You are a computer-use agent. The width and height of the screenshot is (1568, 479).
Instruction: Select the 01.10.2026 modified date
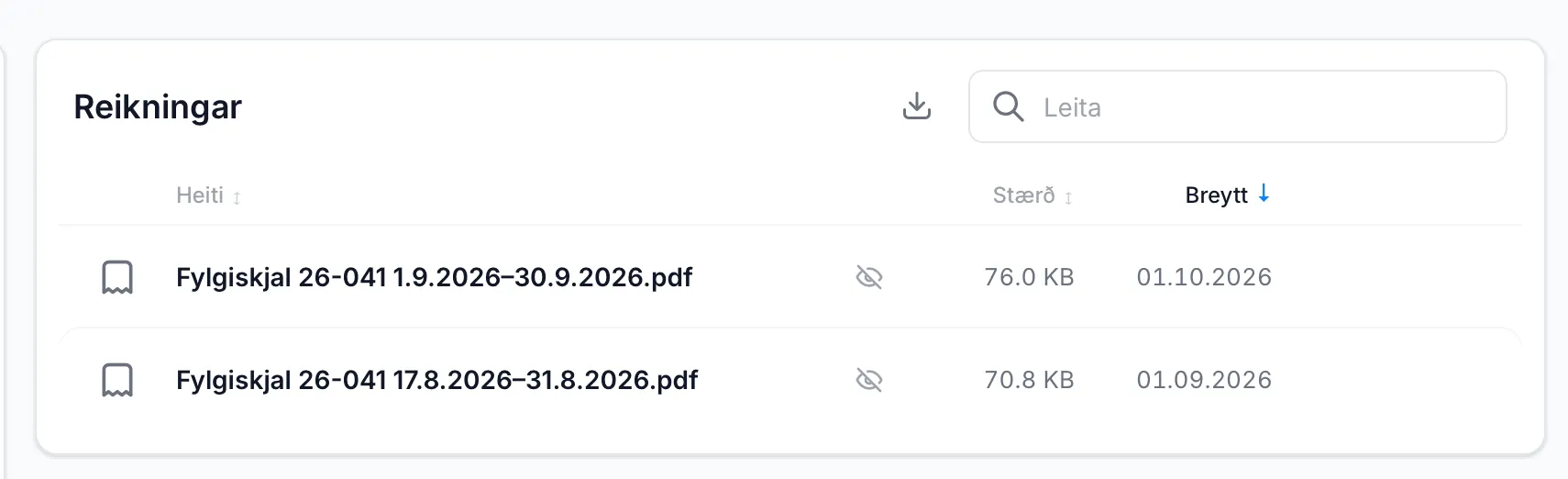click(x=1204, y=277)
